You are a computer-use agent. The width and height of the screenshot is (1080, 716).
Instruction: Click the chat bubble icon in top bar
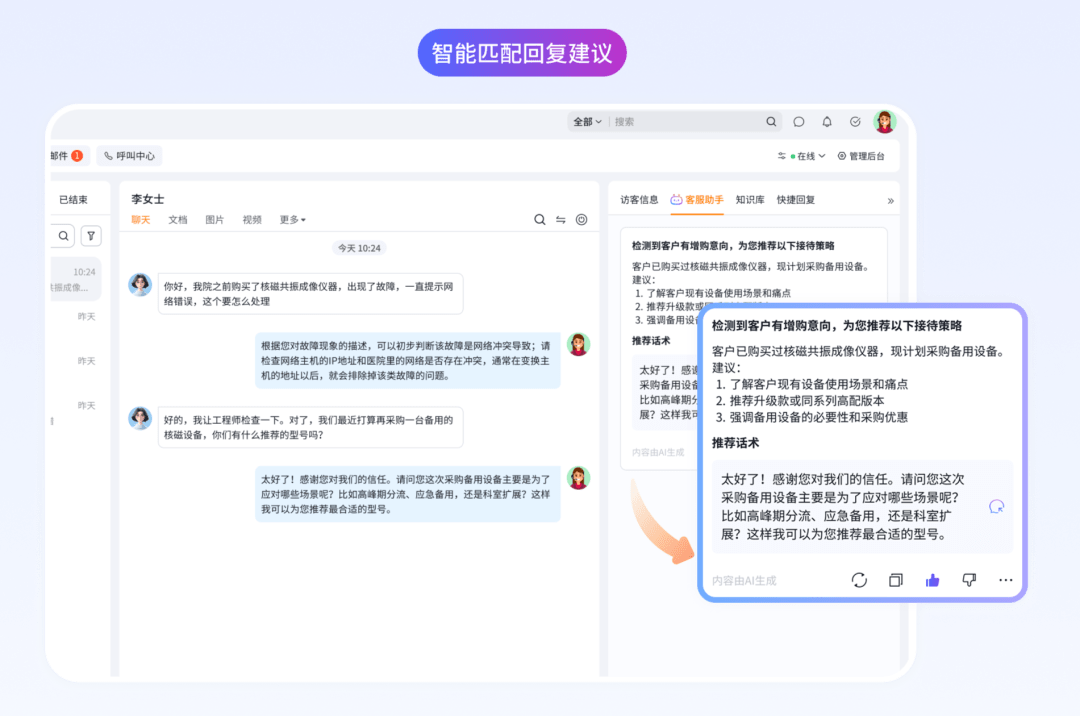coord(799,122)
